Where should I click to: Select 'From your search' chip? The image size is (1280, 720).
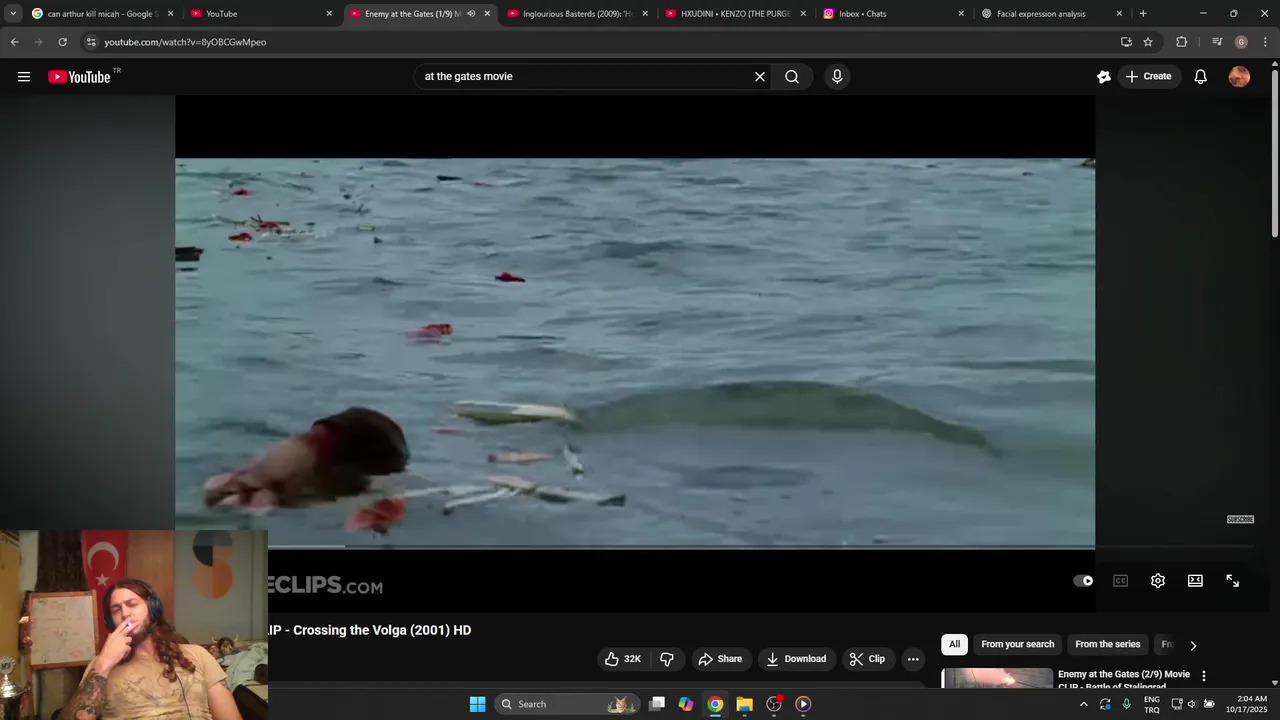[1017, 645]
